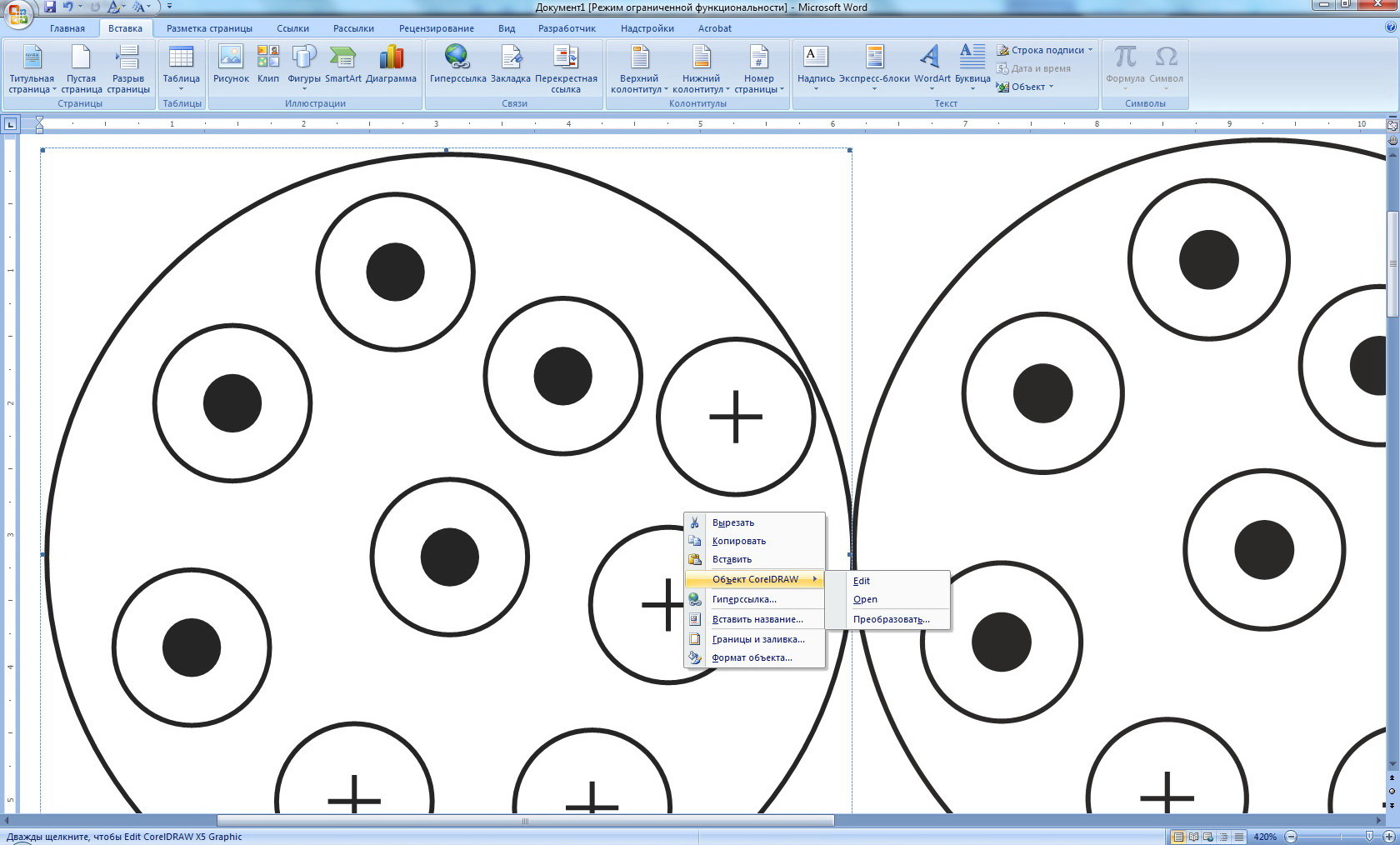Select Преобразовать... in the submenu

coord(888,619)
